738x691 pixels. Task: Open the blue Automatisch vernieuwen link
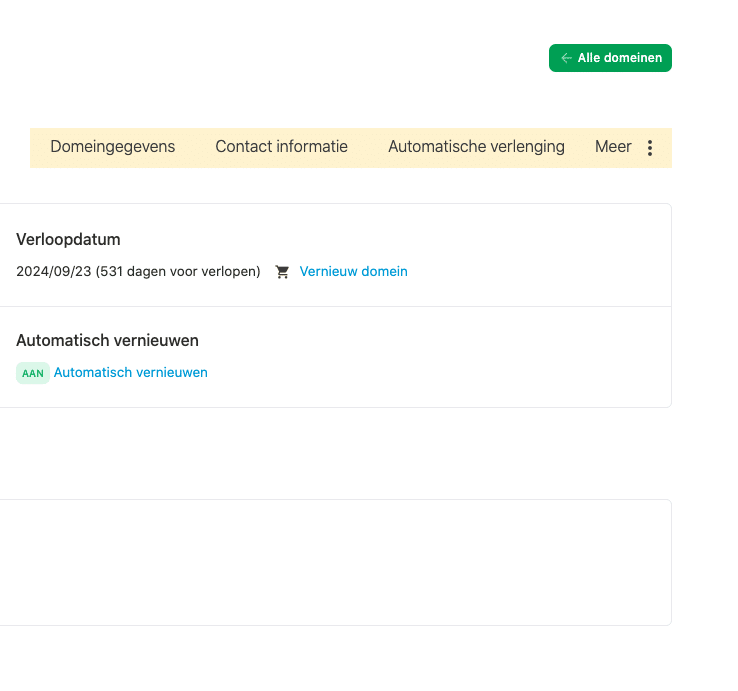tap(130, 373)
